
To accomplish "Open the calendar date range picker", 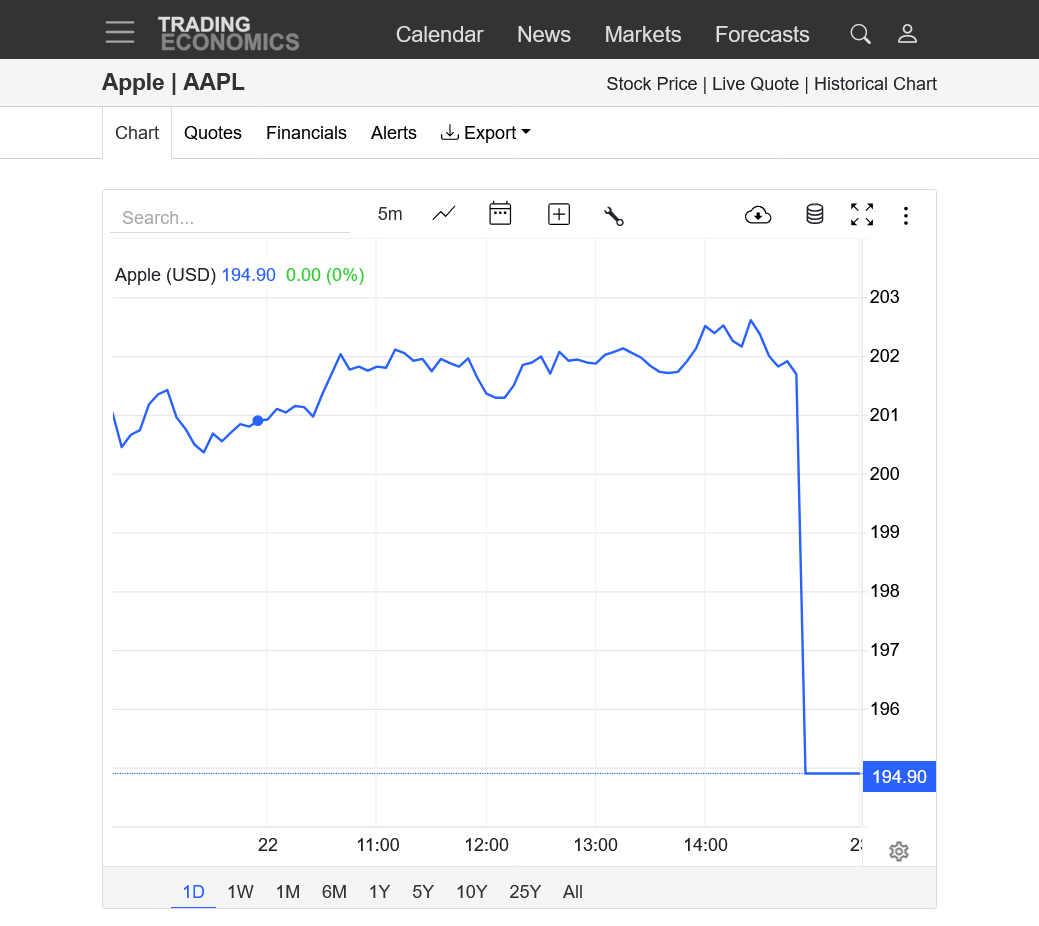I will (500, 213).
